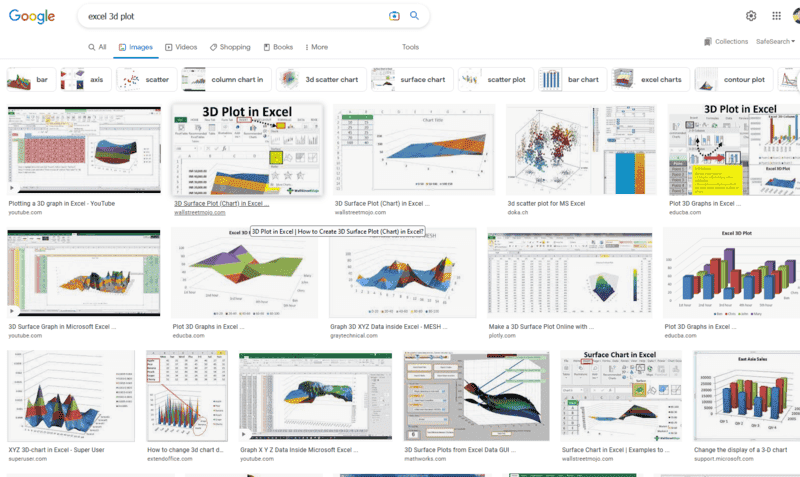This screenshot has height=477, width=800.
Task: Open the '3D Plot in Excel' wallstreetmojo thumbnail
Action: click(x=247, y=150)
